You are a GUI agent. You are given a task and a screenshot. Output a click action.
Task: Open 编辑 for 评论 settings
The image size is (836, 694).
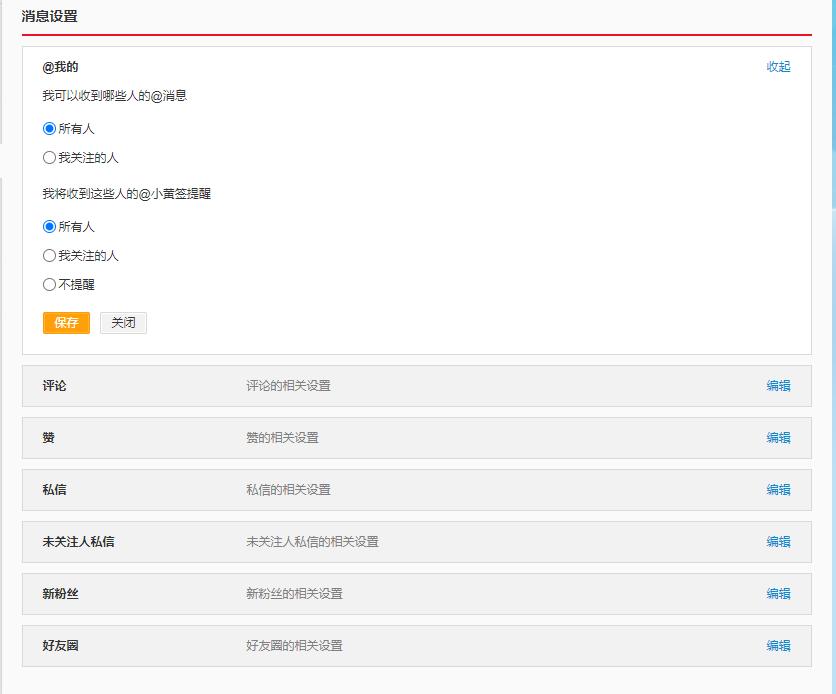tap(779, 385)
